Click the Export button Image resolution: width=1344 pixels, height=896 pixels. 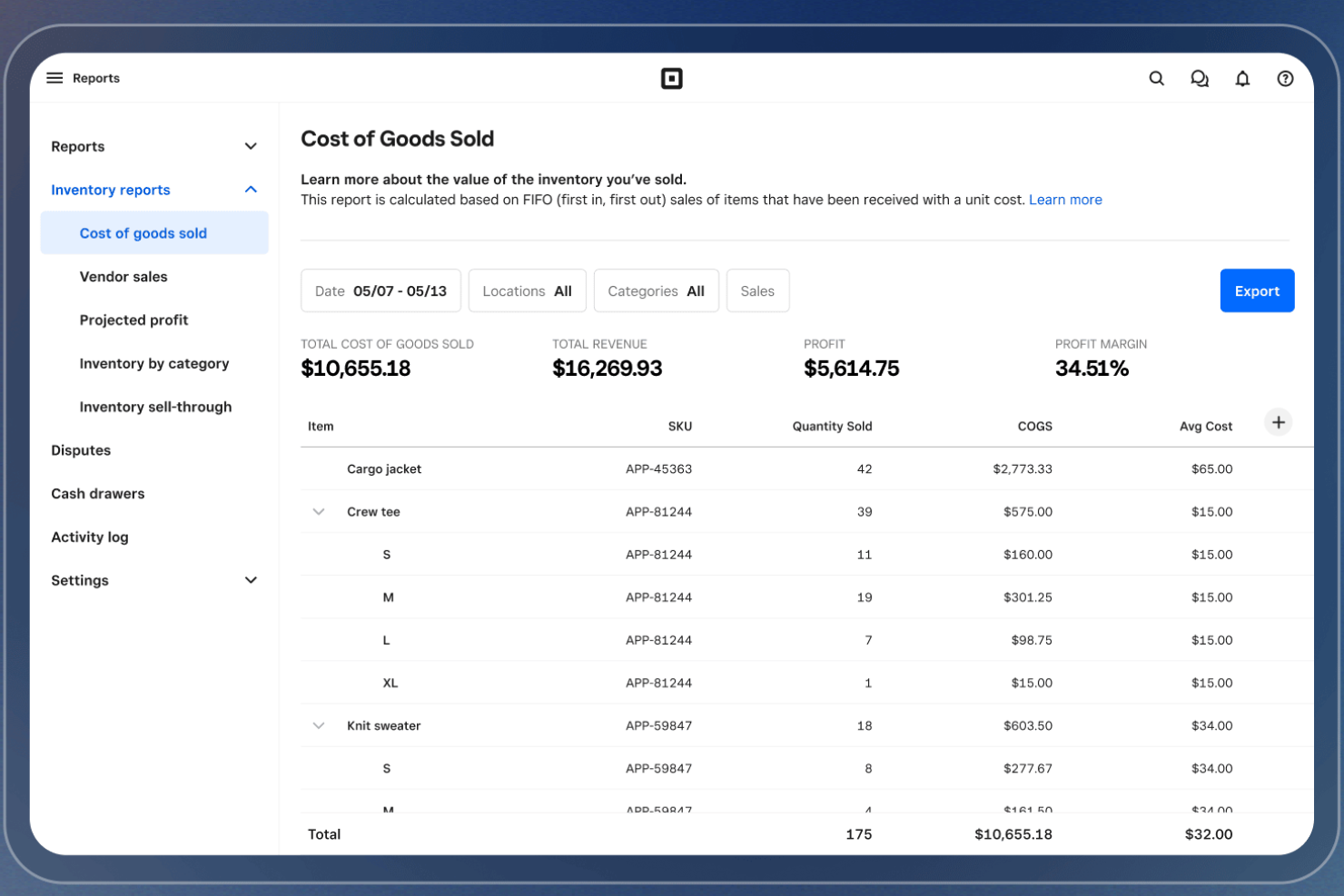(x=1257, y=290)
